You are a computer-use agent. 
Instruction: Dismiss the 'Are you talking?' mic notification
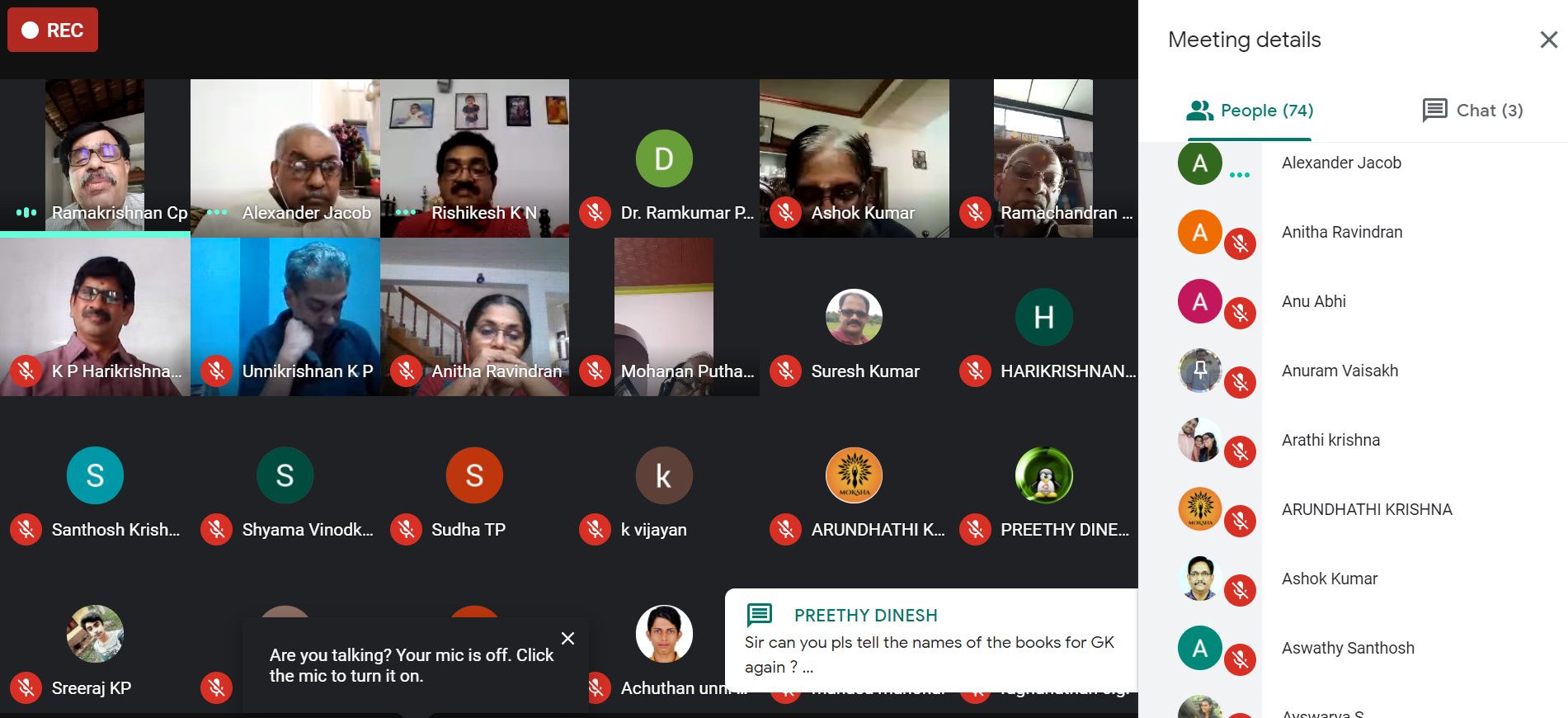[x=567, y=639]
